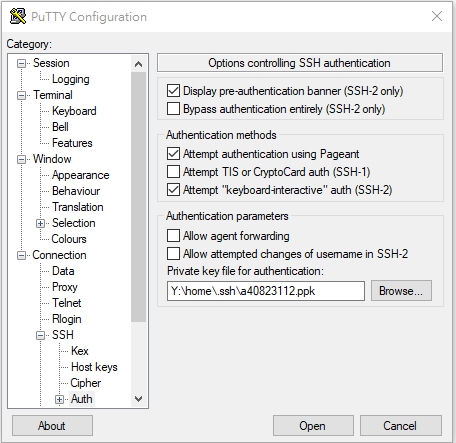This screenshot has height=443, width=456.
Task: Click the Category tree scrollbar thumb
Action: pyautogui.click(x=138, y=197)
